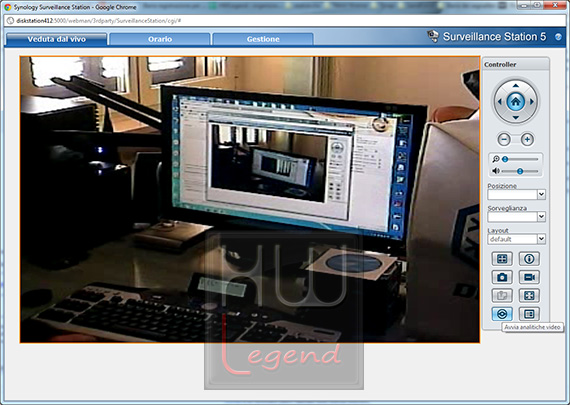
Task: Take a snapshot with the camera icon
Action: (x=502, y=277)
